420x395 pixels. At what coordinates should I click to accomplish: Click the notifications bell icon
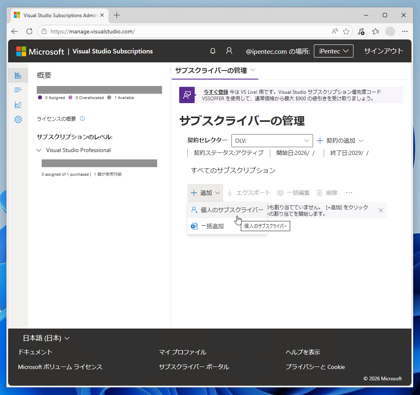coord(212,51)
